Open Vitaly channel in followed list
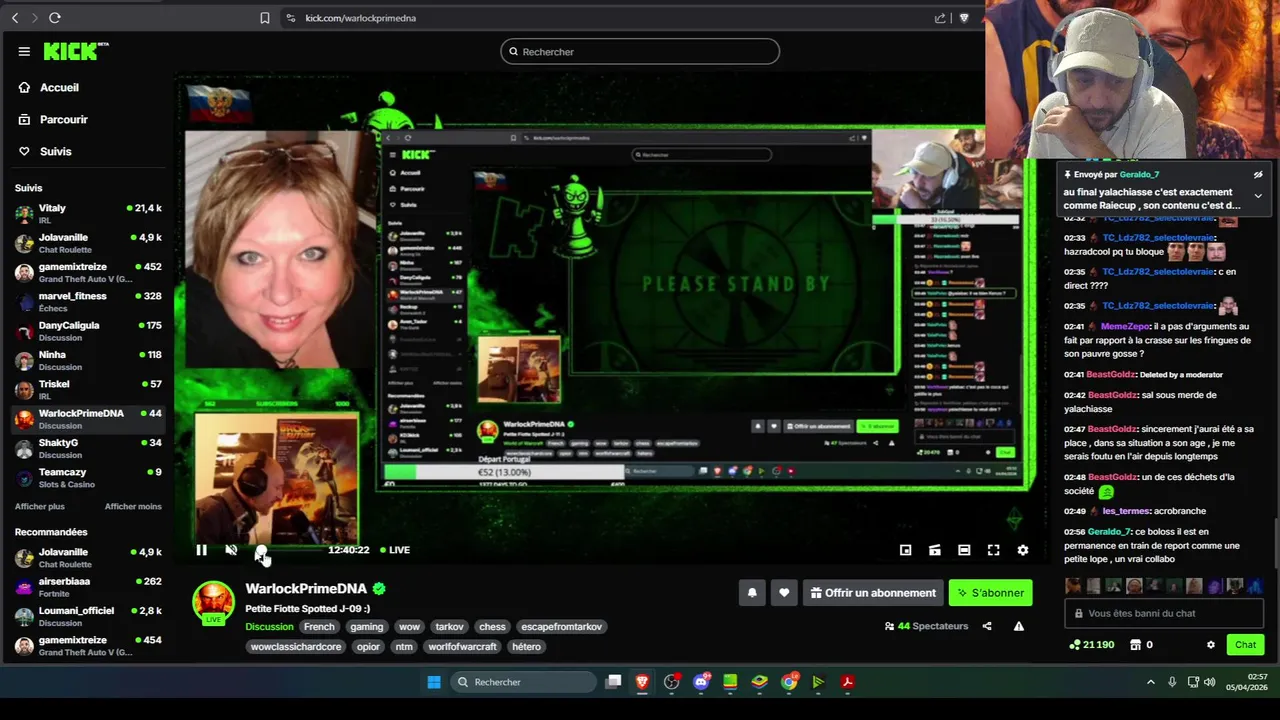The height and width of the screenshot is (720, 1280). click(88, 214)
